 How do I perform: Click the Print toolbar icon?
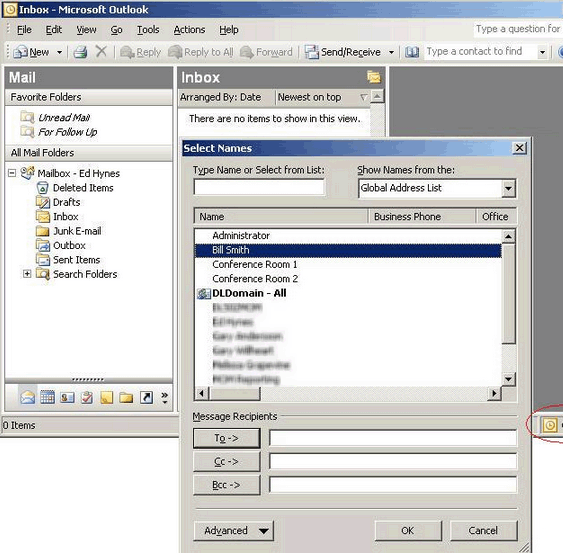point(80,52)
